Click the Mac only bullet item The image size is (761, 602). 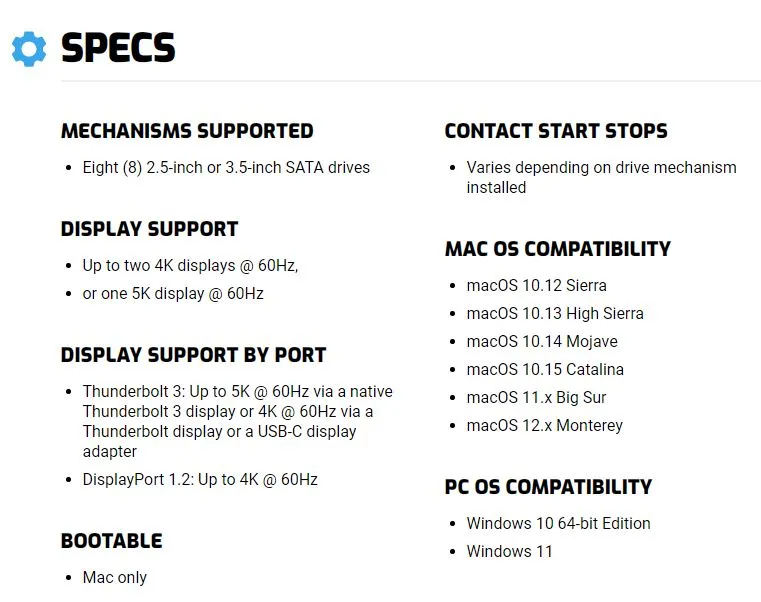115,577
